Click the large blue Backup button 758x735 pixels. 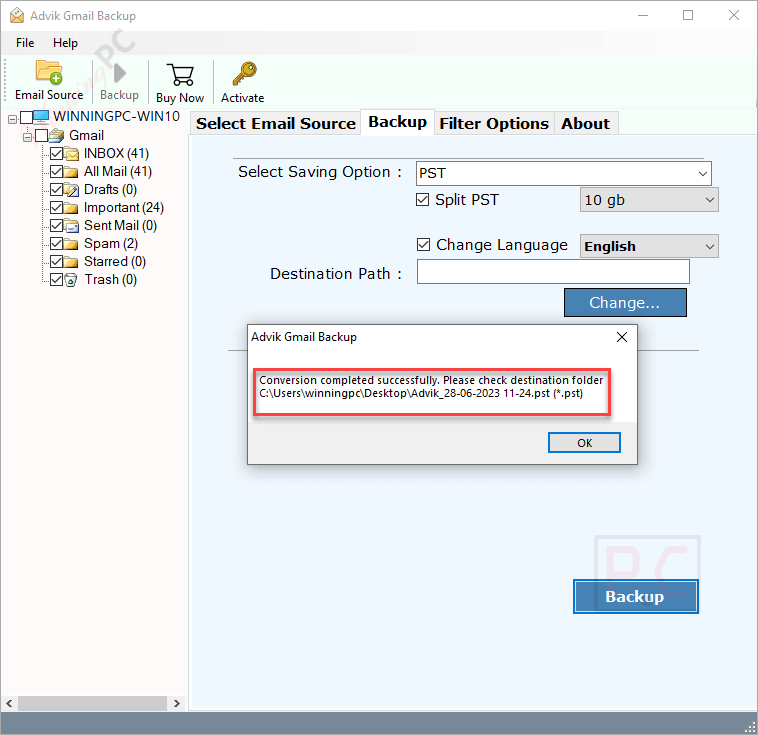coord(635,597)
